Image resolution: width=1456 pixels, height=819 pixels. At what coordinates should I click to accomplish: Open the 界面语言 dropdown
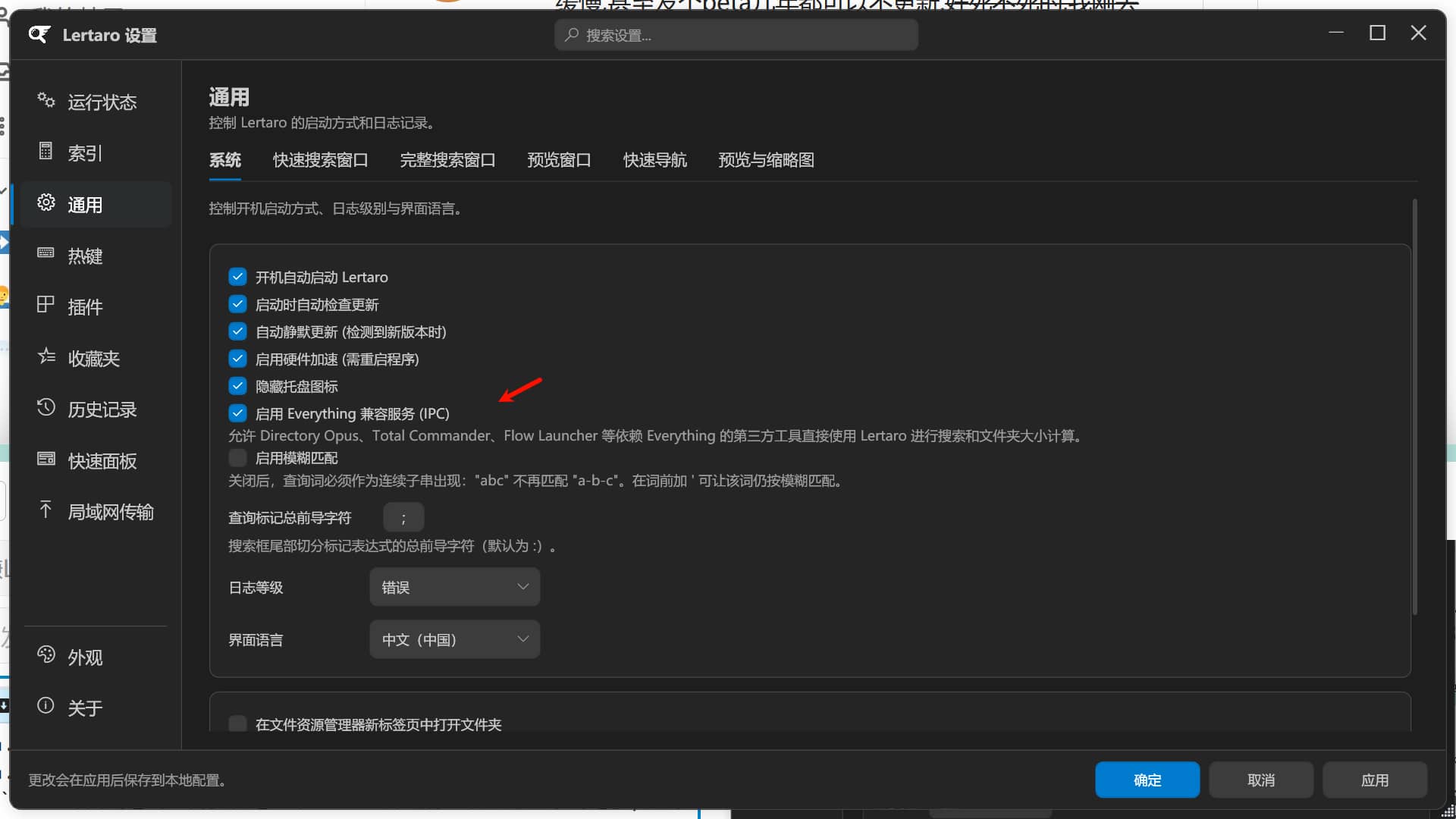tap(455, 639)
